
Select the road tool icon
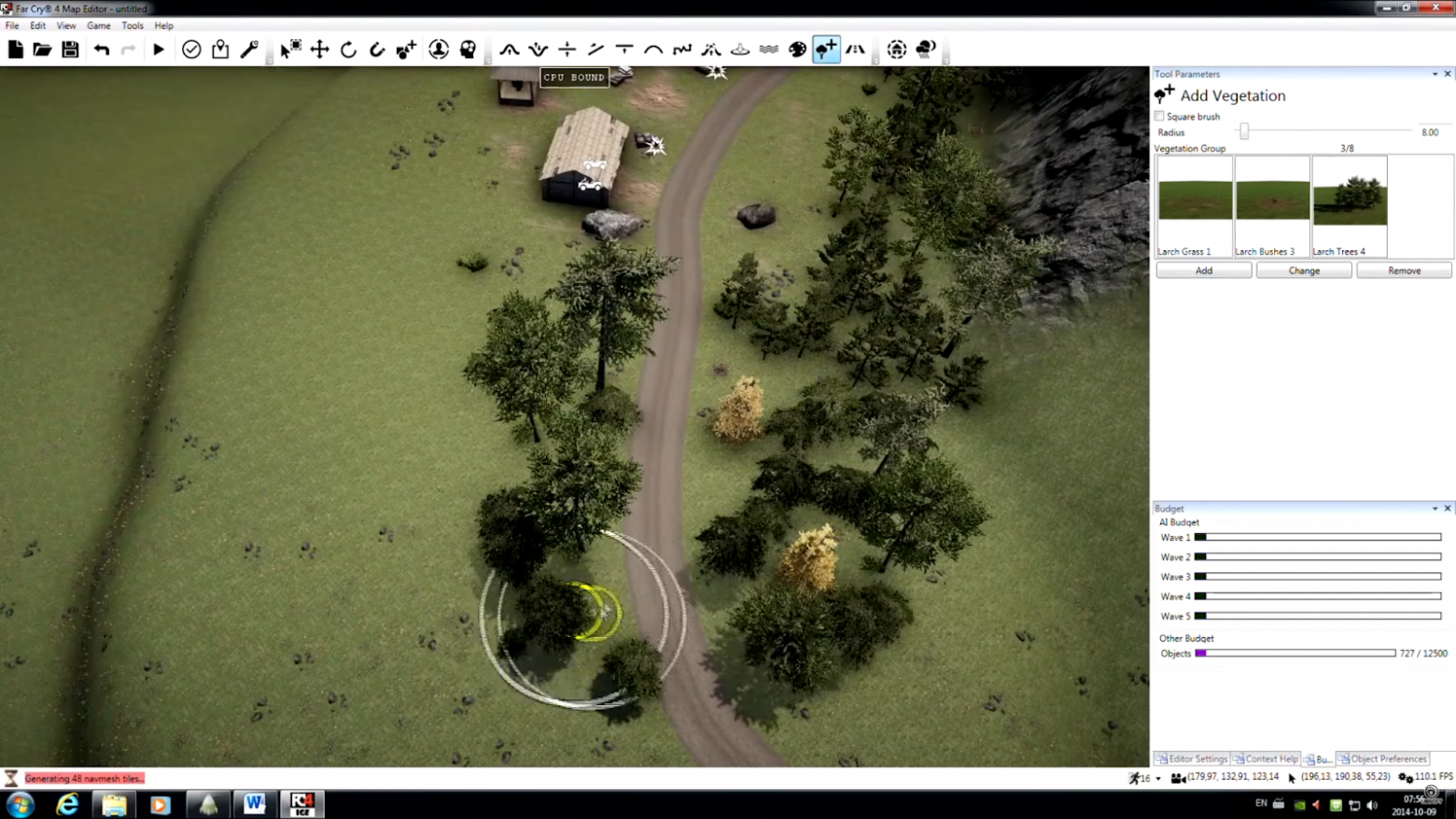[x=856, y=49]
